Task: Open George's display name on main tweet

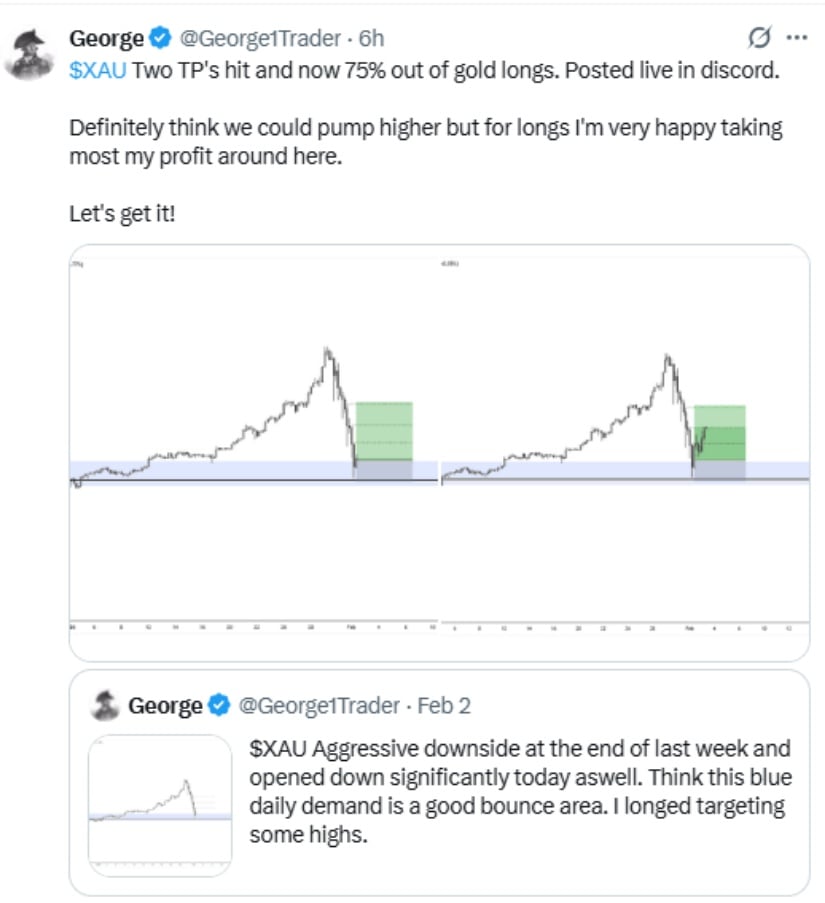Action: [106, 38]
